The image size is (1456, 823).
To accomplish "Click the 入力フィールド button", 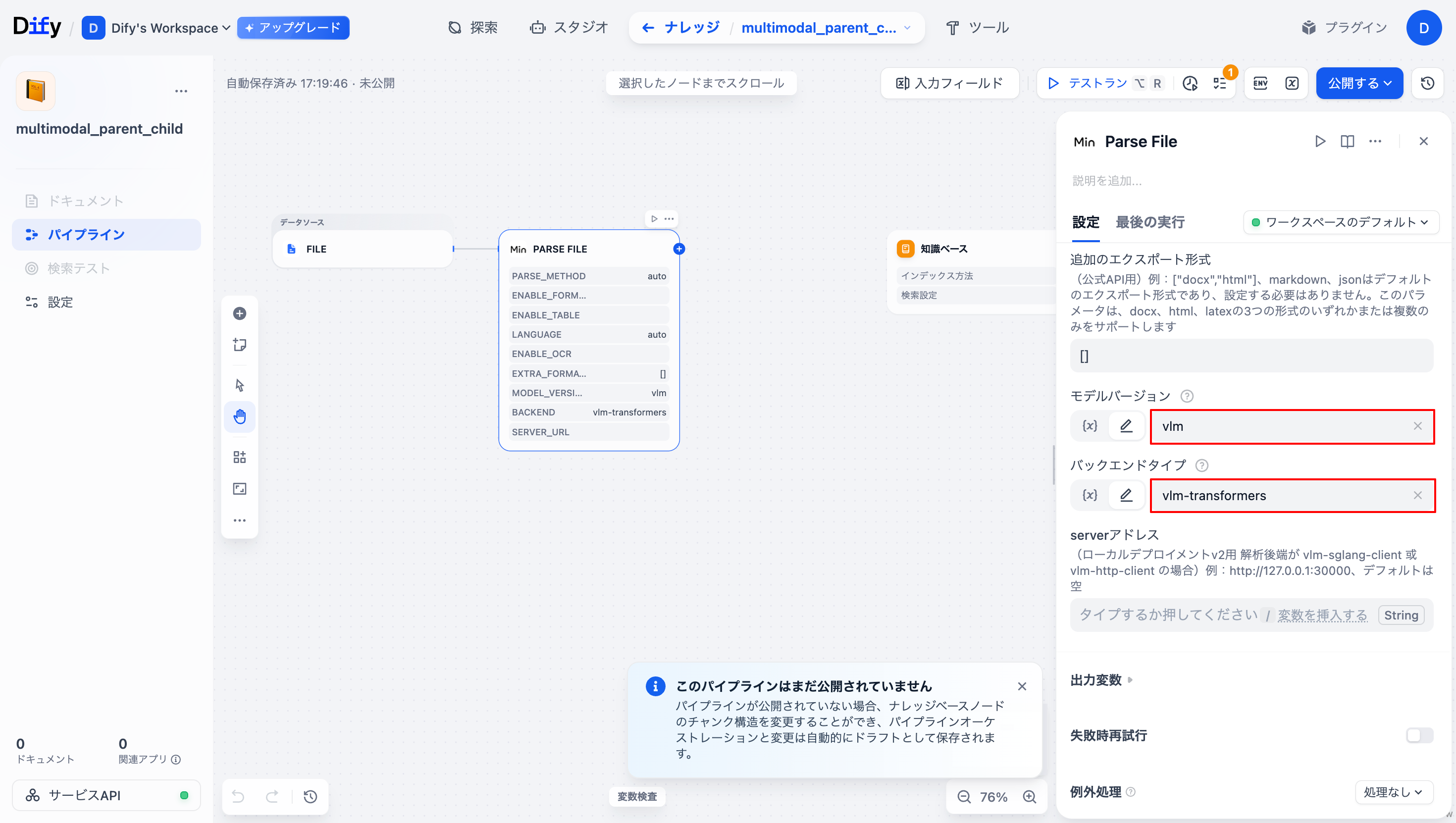I will (949, 84).
